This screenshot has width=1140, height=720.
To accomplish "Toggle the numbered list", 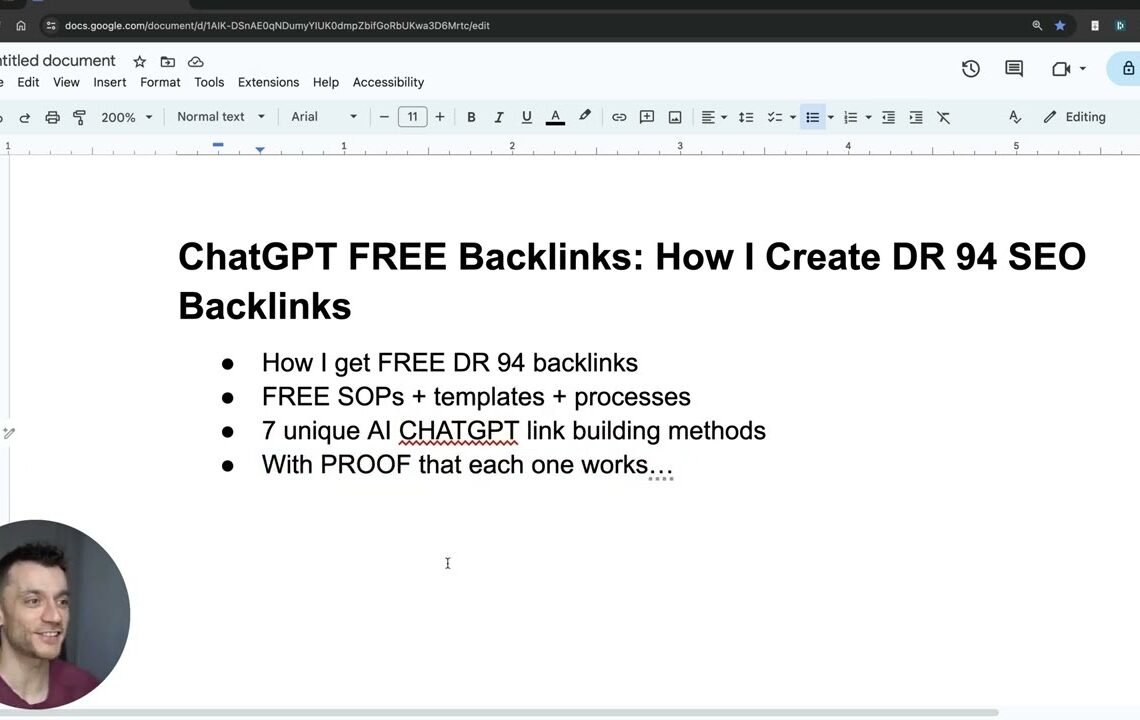I will click(851, 117).
